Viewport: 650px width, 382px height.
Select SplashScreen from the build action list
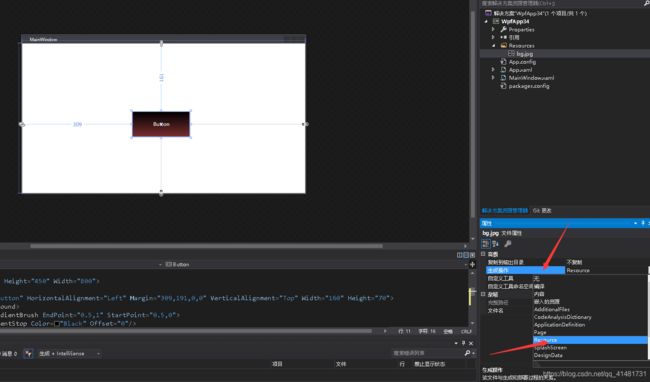pos(550,348)
